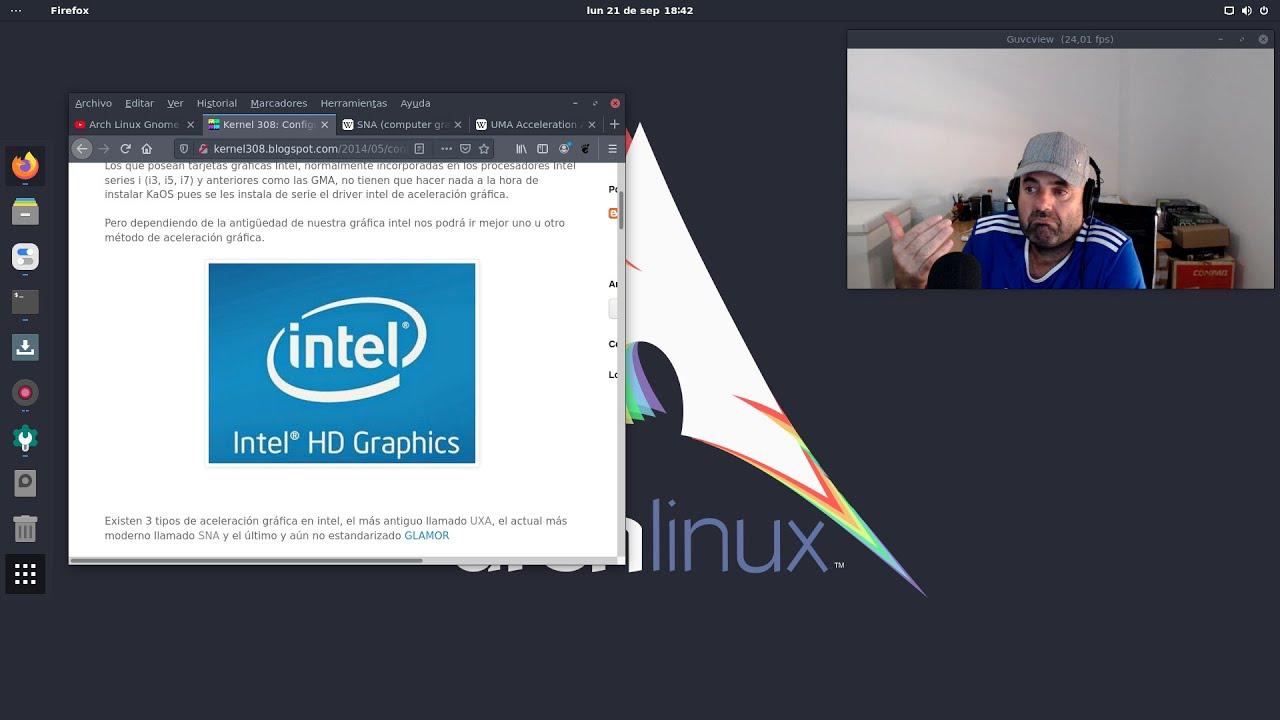
Task: Reload the current page
Action: 124,148
